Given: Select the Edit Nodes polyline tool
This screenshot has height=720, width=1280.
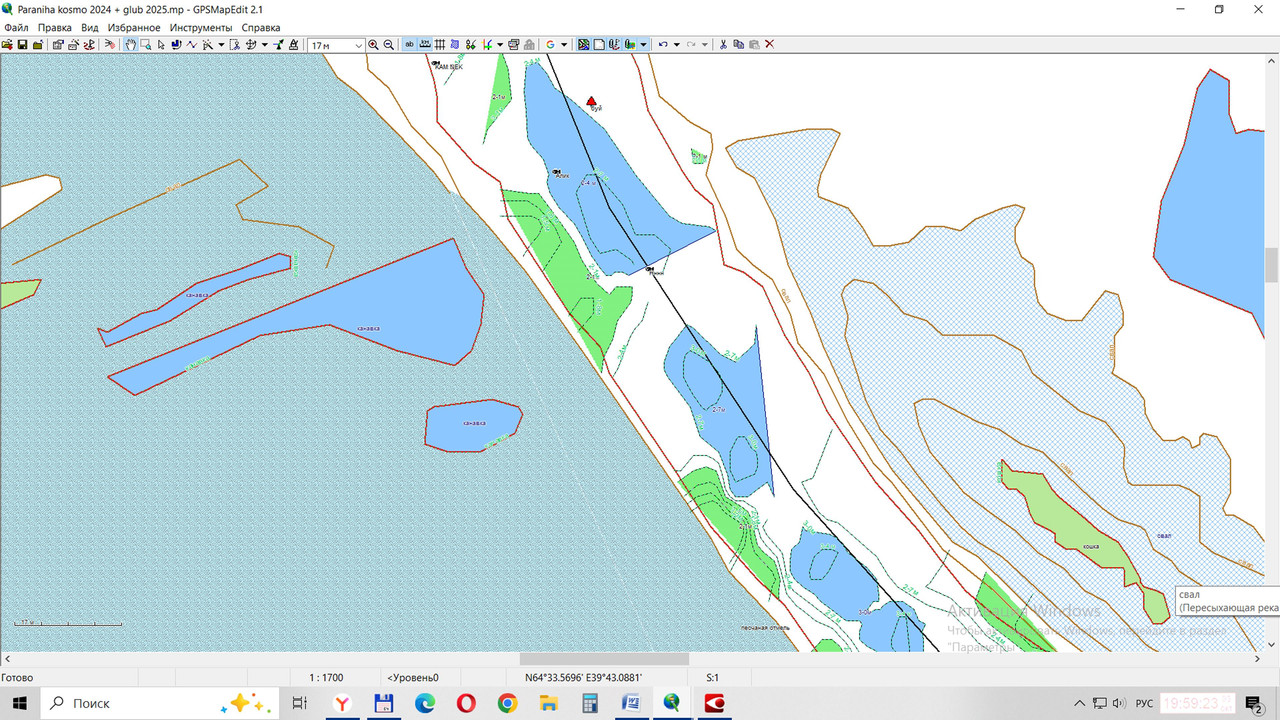Looking at the screenshot, I should click(x=191, y=45).
